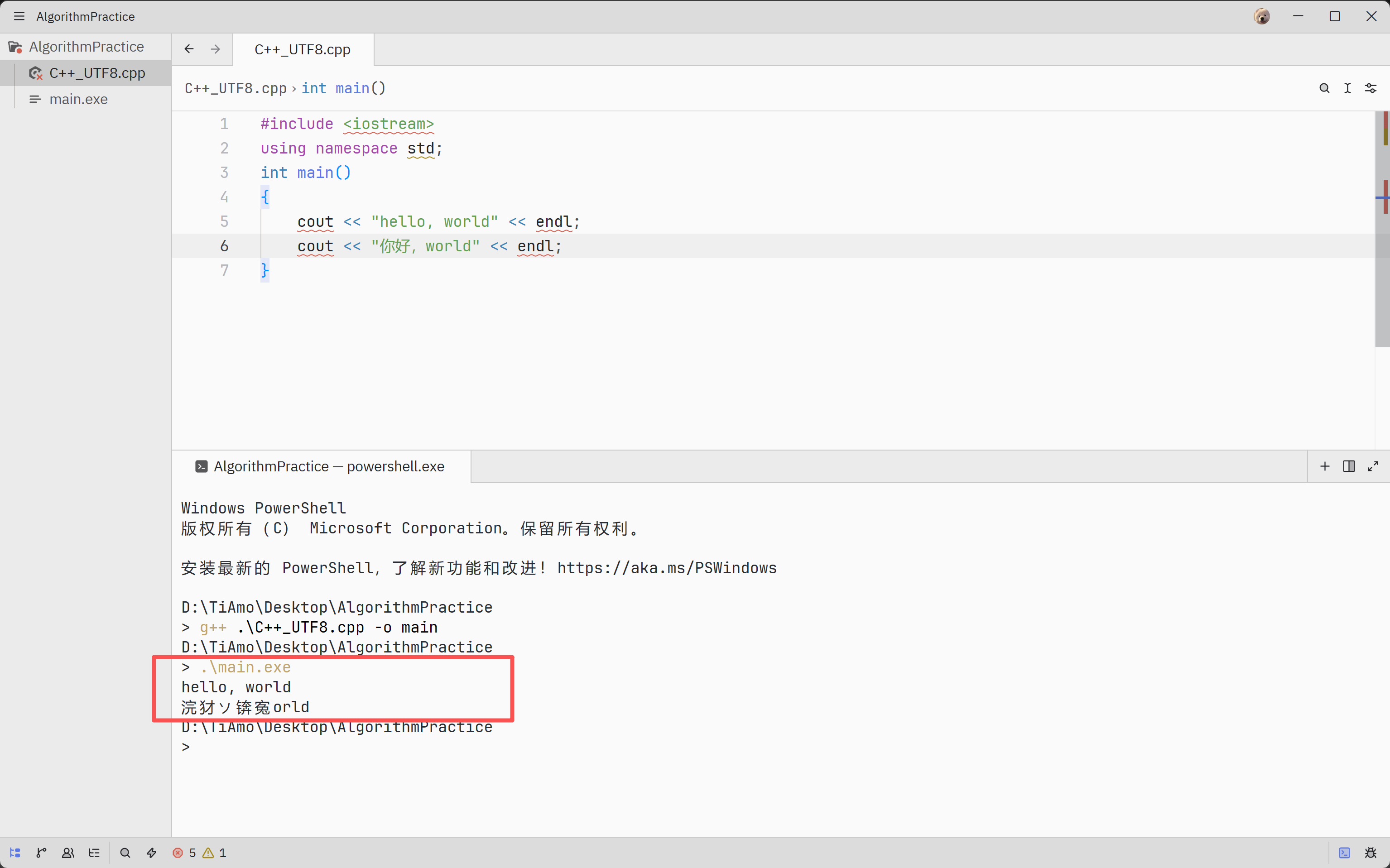Open the git branch panel icon
The image size is (1390, 868).
[41, 853]
